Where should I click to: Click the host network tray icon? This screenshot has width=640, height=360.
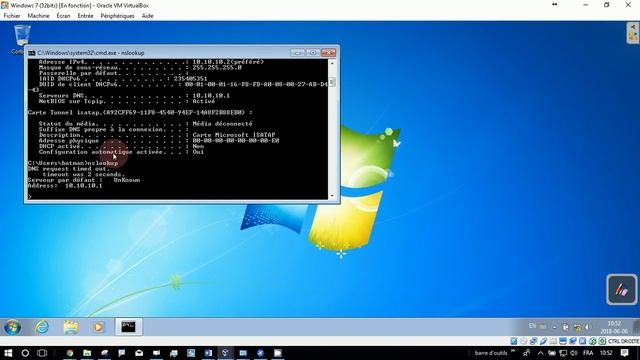pos(563,353)
